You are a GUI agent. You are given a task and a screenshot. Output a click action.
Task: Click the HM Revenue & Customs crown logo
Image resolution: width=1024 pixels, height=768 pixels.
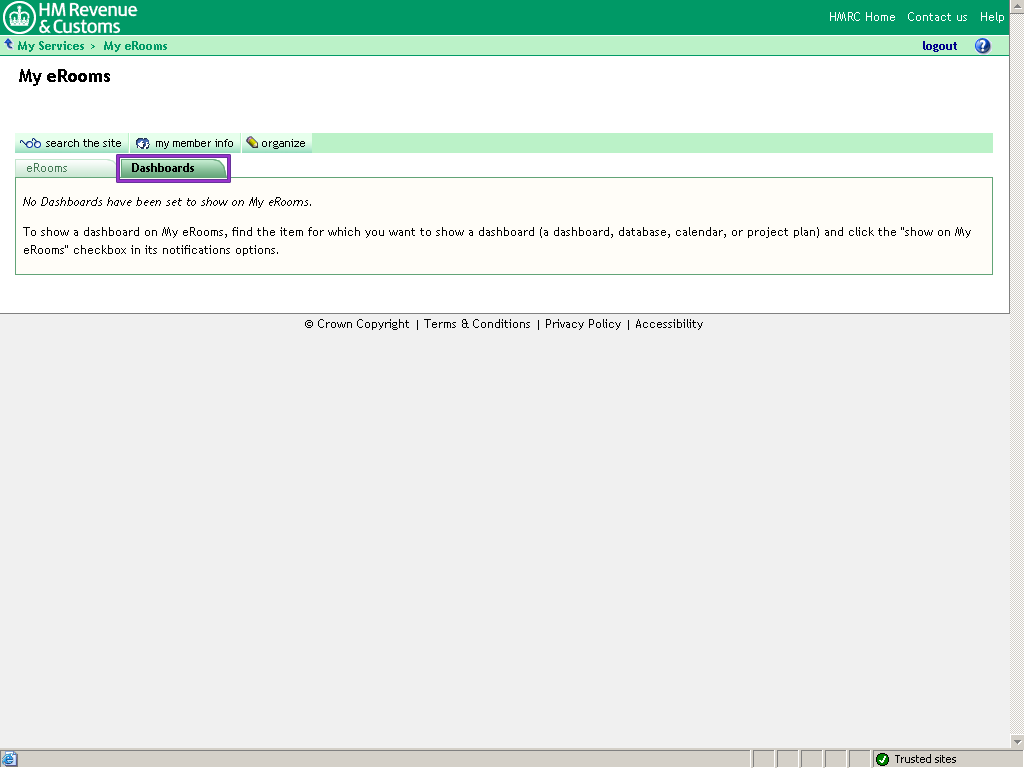(x=19, y=16)
